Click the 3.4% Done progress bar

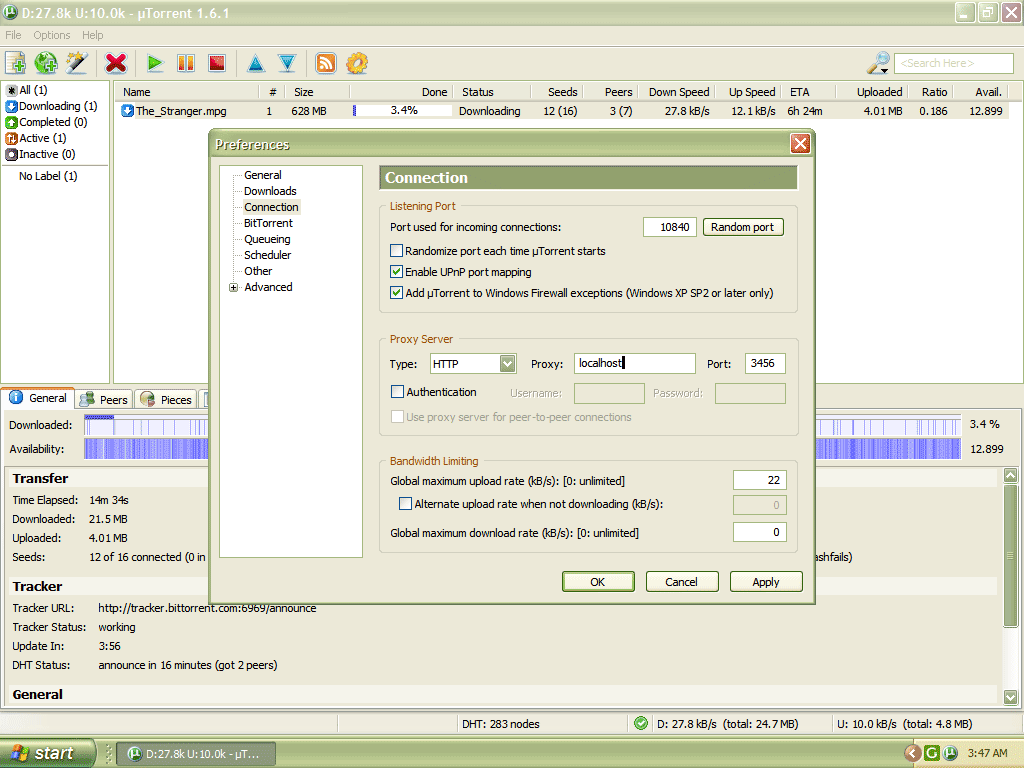pyautogui.click(x=402, y=111)
